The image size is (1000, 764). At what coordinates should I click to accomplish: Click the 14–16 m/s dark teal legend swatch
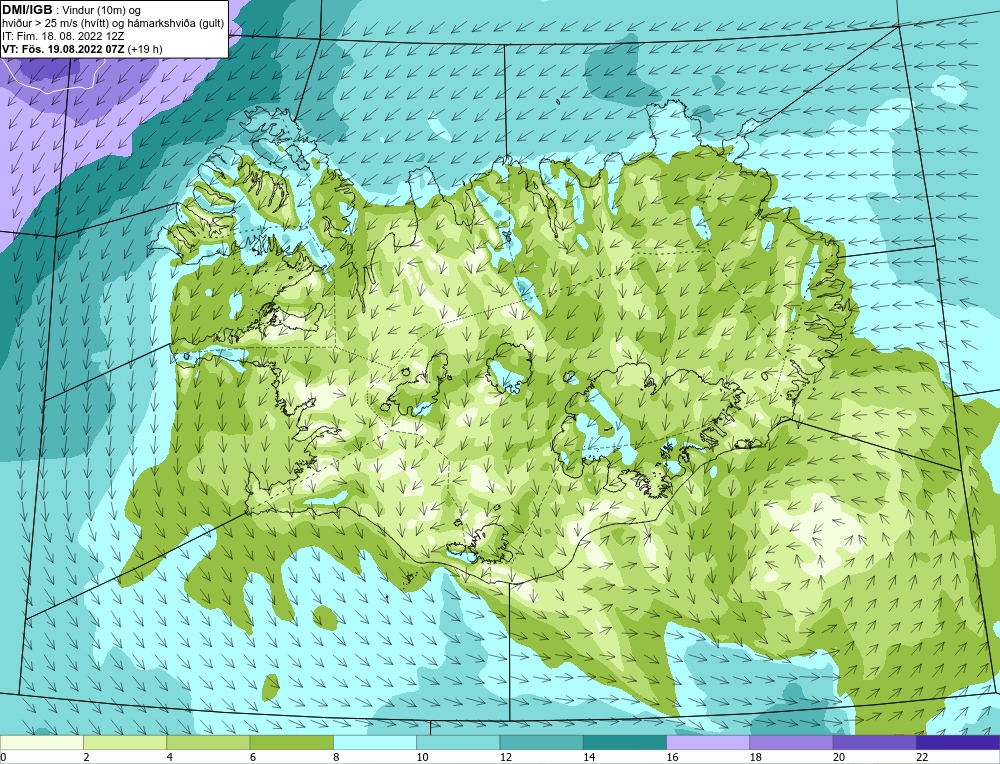pos(625,743)
